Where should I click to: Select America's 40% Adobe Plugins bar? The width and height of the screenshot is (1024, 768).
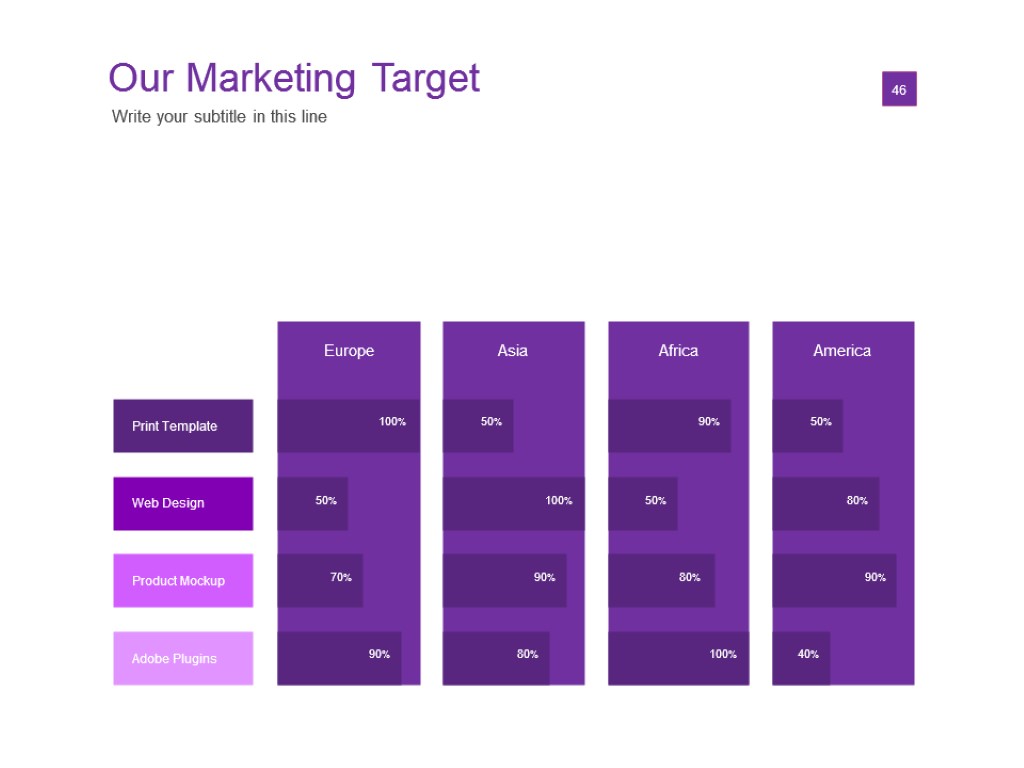pos(801,658)
